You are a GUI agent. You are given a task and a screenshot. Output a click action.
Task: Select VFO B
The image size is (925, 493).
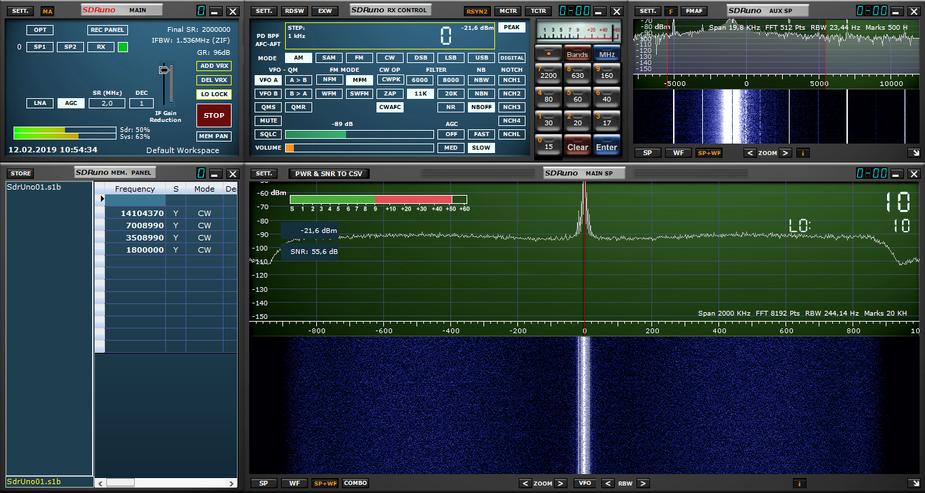pos(268,93)
